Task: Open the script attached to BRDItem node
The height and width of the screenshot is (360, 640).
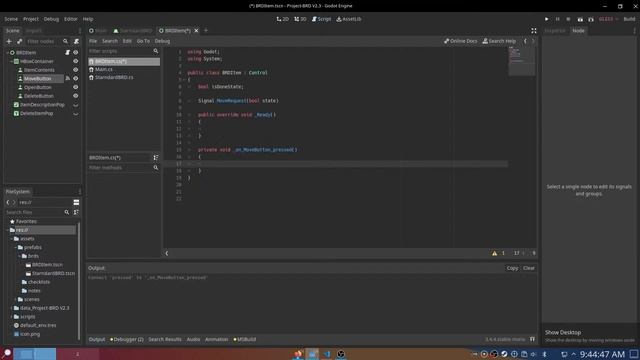Action: 67,53
